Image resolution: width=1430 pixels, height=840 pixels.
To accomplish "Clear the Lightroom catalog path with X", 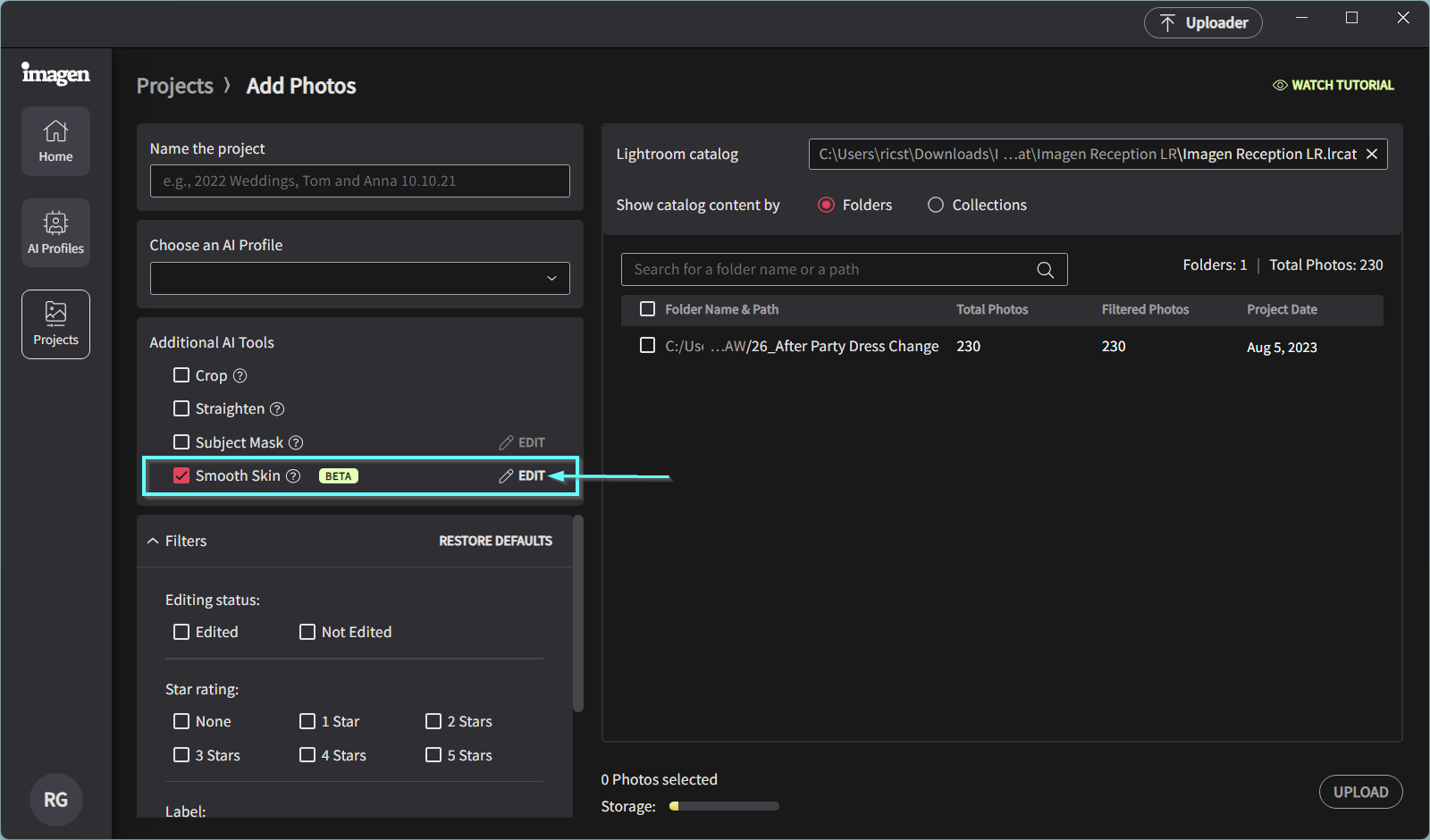I will pyautogui.click(x=1372, y=155).
